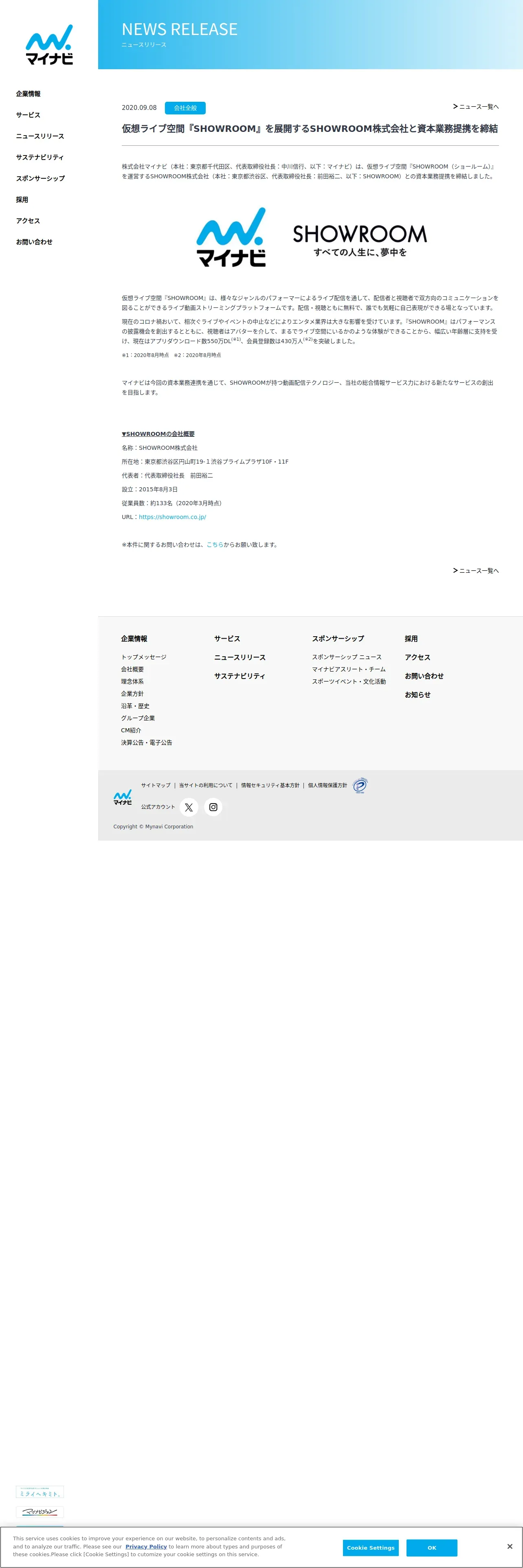This screenshot has width=523, height=1568.
Task: Click the 従業員数：約133名 line
Action: (x=173, y=504)
